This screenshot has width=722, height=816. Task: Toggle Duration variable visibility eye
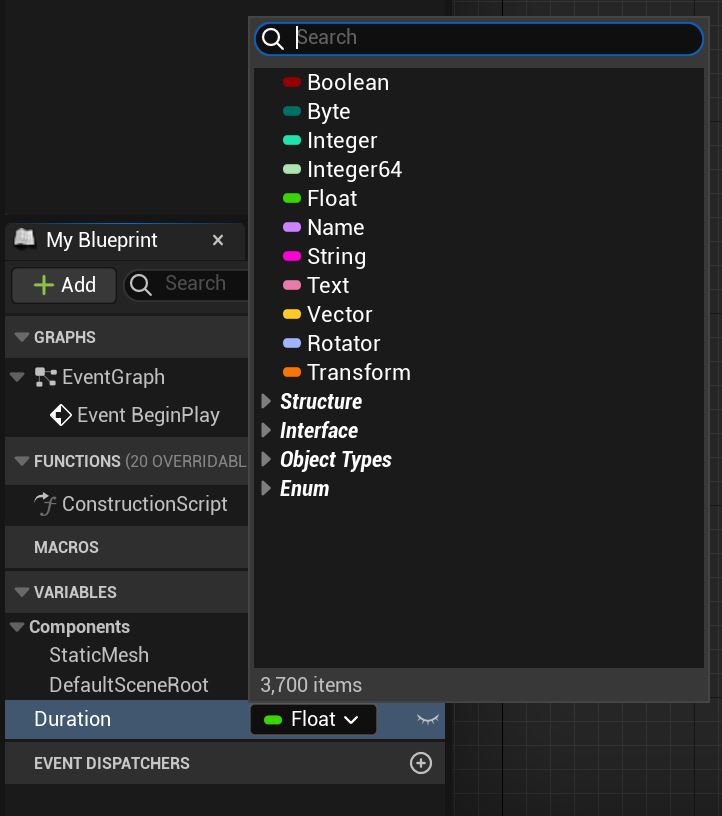427,719
